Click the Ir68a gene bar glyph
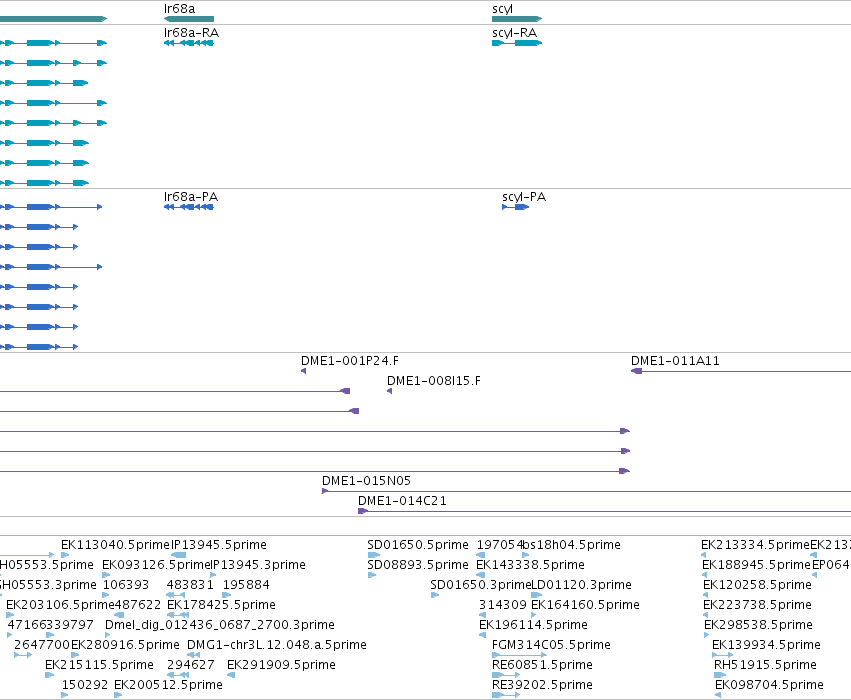Image resolution: width=851 pixels, height=700 pixels. [x=189, y=19]
